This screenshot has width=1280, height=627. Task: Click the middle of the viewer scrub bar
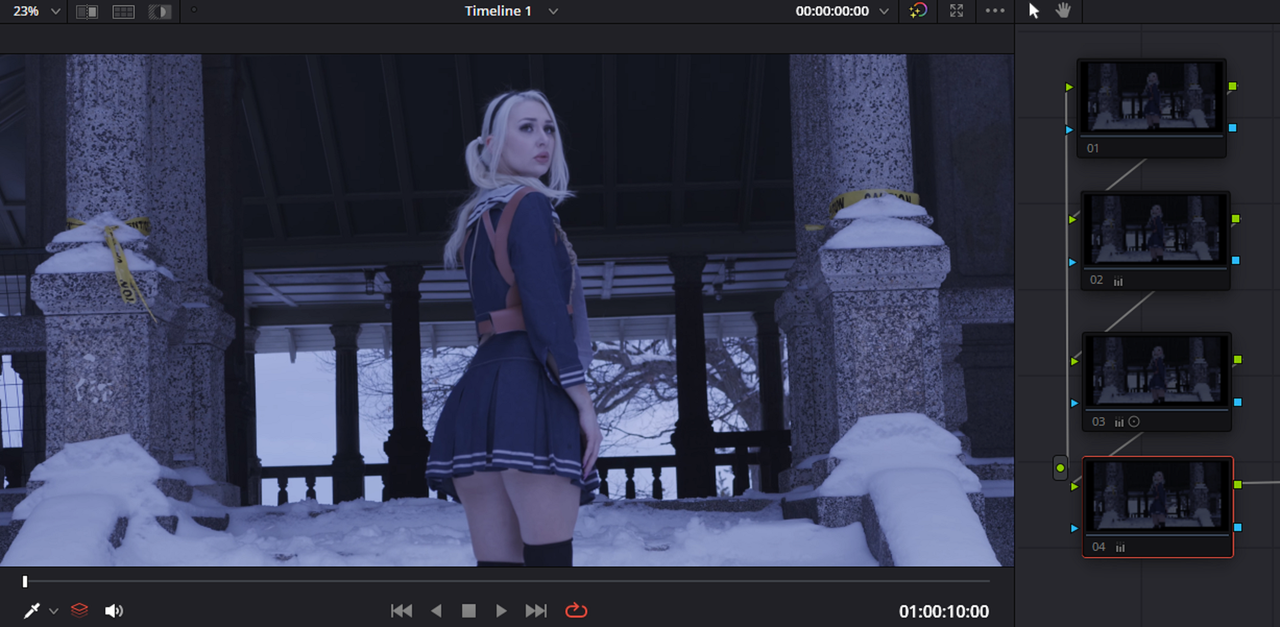click(x=507, y=581)
